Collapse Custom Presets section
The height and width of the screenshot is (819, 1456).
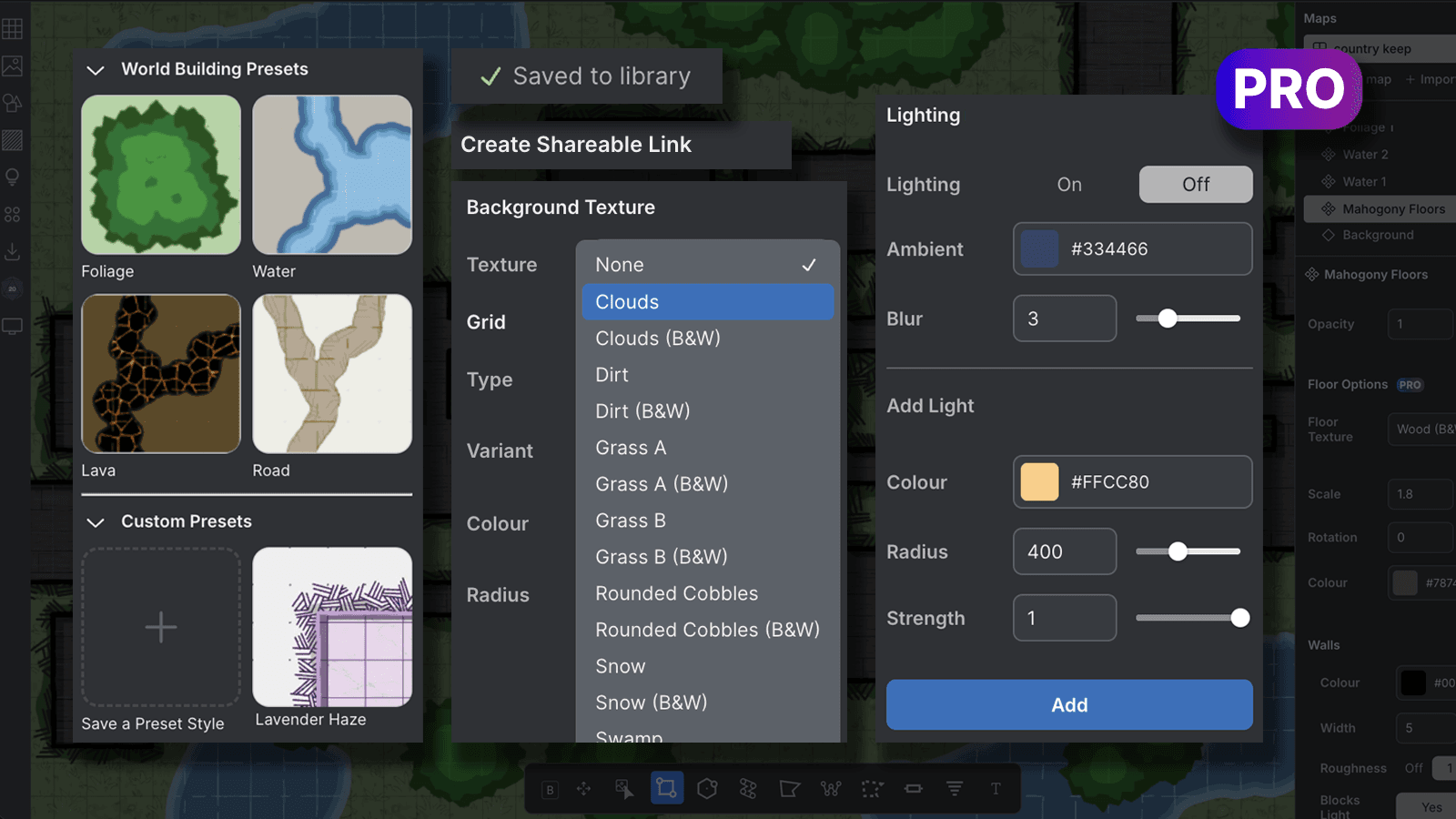[x=96, y=522]
